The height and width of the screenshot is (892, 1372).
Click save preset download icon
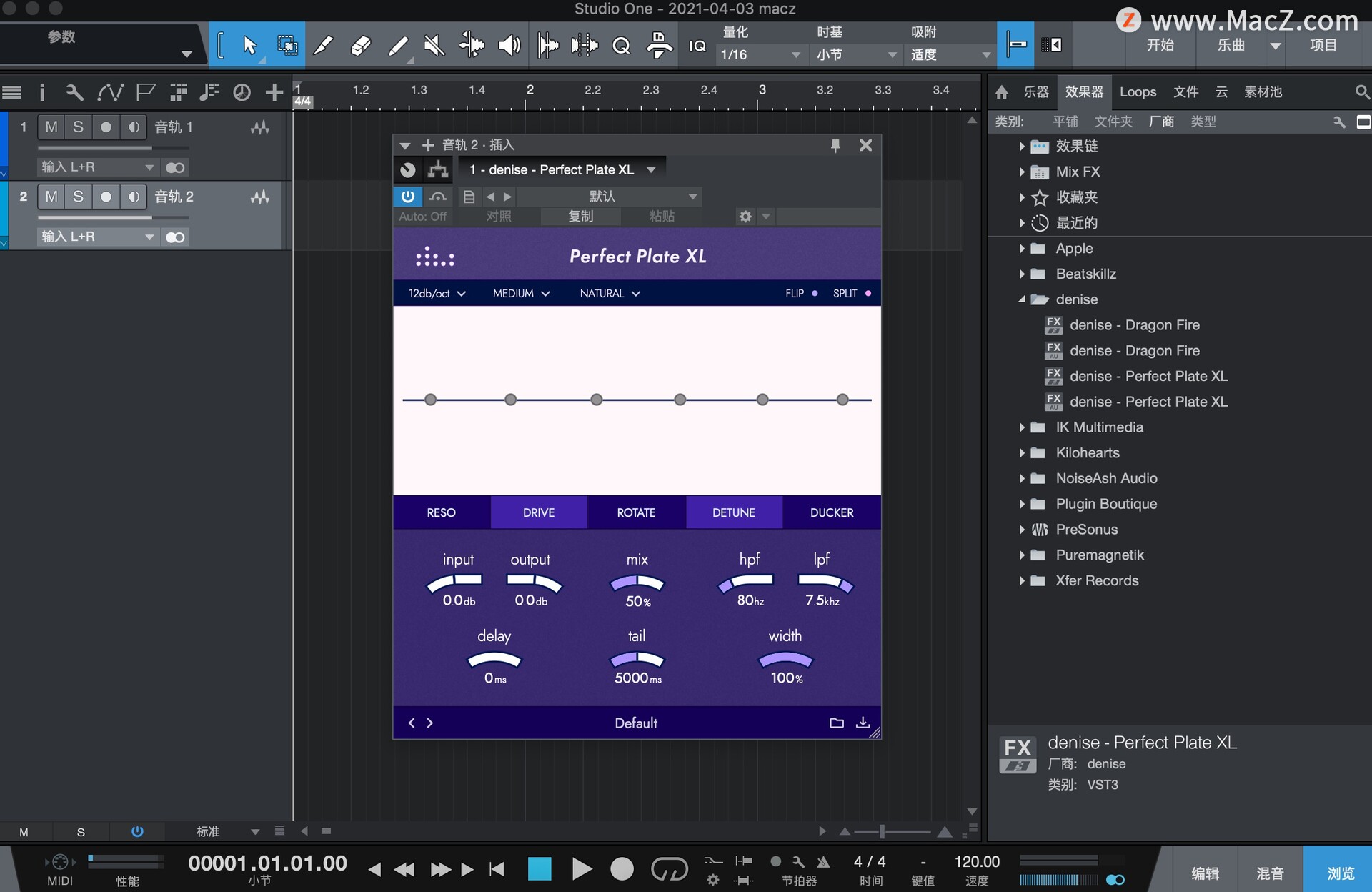[x=863, y=723]
